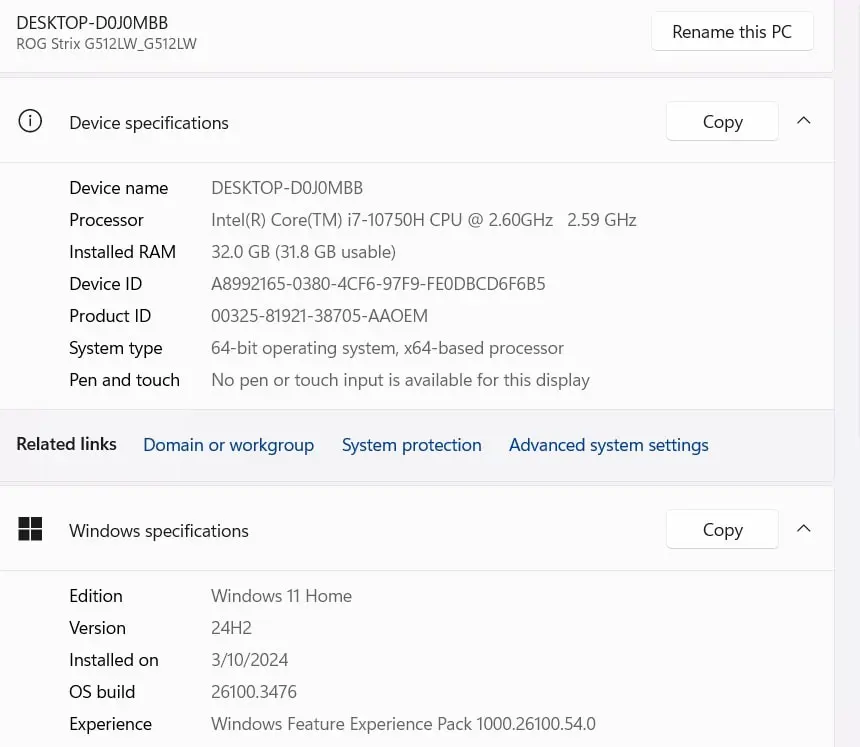Viewport: 860px width, 747px height.
Task: Select the Device ID value A8992165-0380-4CF6-97F9-FE0DBCD6F6B5
Action: coord(378,284)
